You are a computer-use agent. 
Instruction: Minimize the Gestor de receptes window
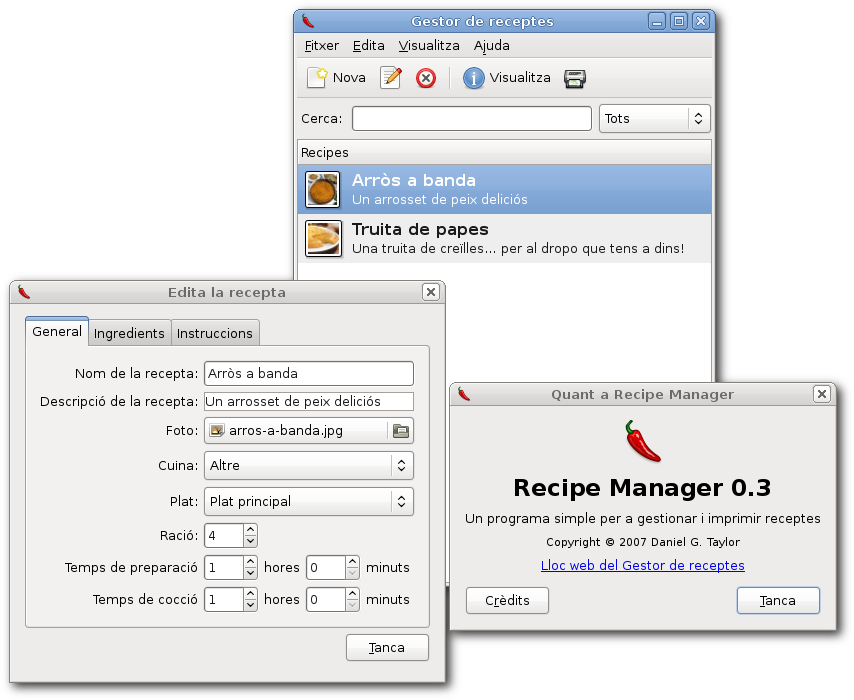(x=657, y=21)
